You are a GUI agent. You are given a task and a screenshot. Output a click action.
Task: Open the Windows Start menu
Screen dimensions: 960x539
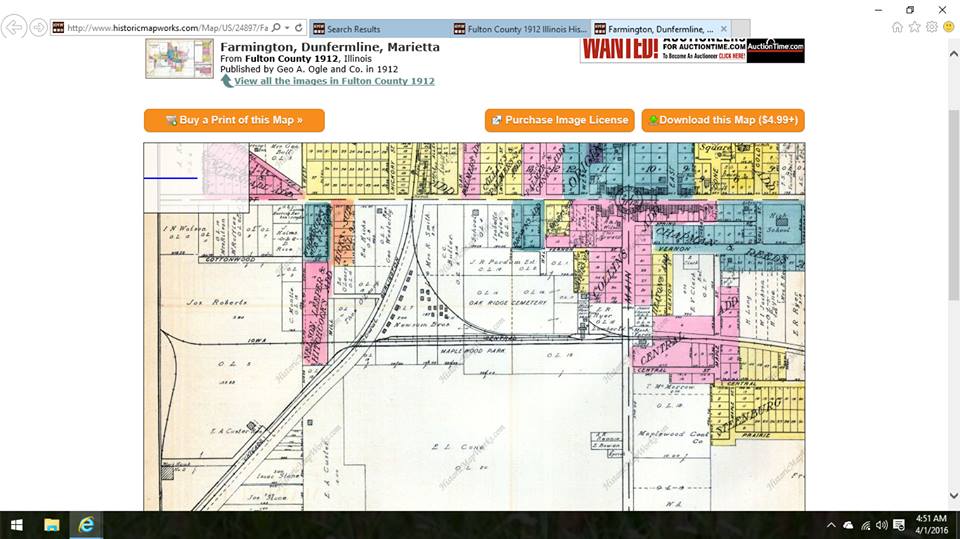coord(17,525)
